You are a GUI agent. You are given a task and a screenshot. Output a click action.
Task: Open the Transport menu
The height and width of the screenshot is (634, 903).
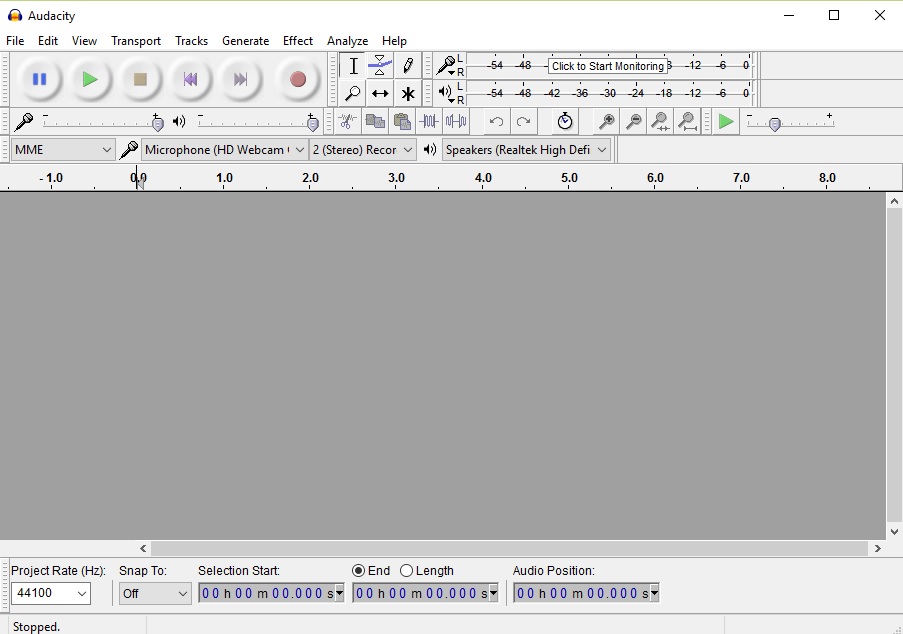pos(136,41)
